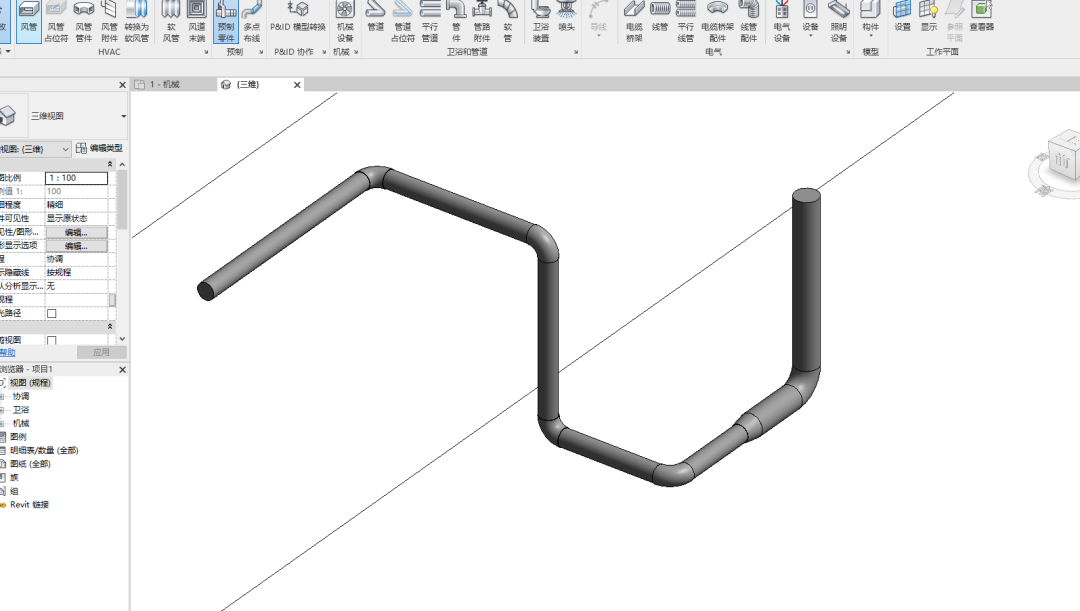Select the 照明设备 lighting fixture tool
Viewport: 1080px width, 611px height.
click(838, 21)
